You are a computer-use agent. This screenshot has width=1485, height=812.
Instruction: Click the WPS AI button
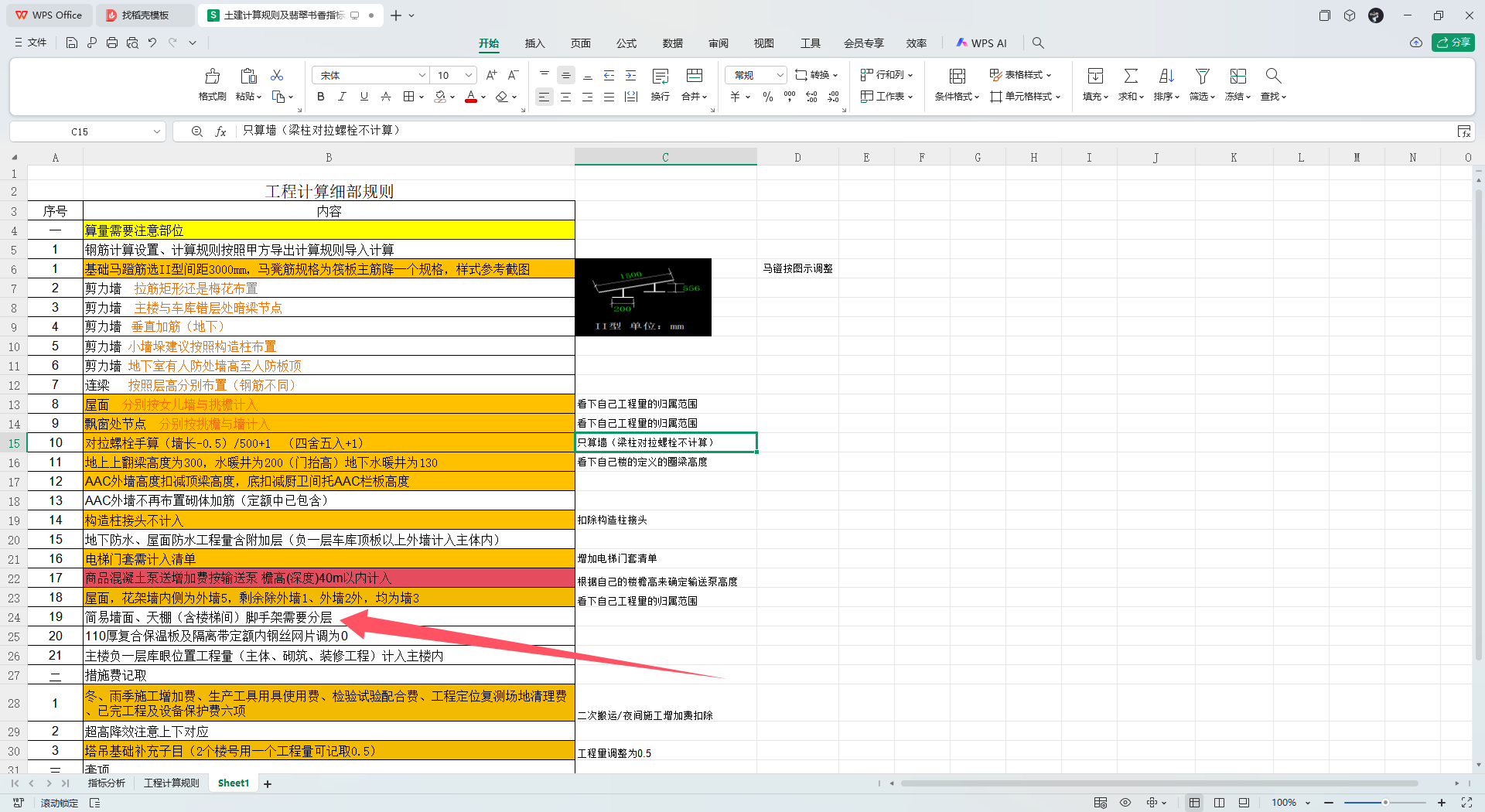(x=981, y=43)
